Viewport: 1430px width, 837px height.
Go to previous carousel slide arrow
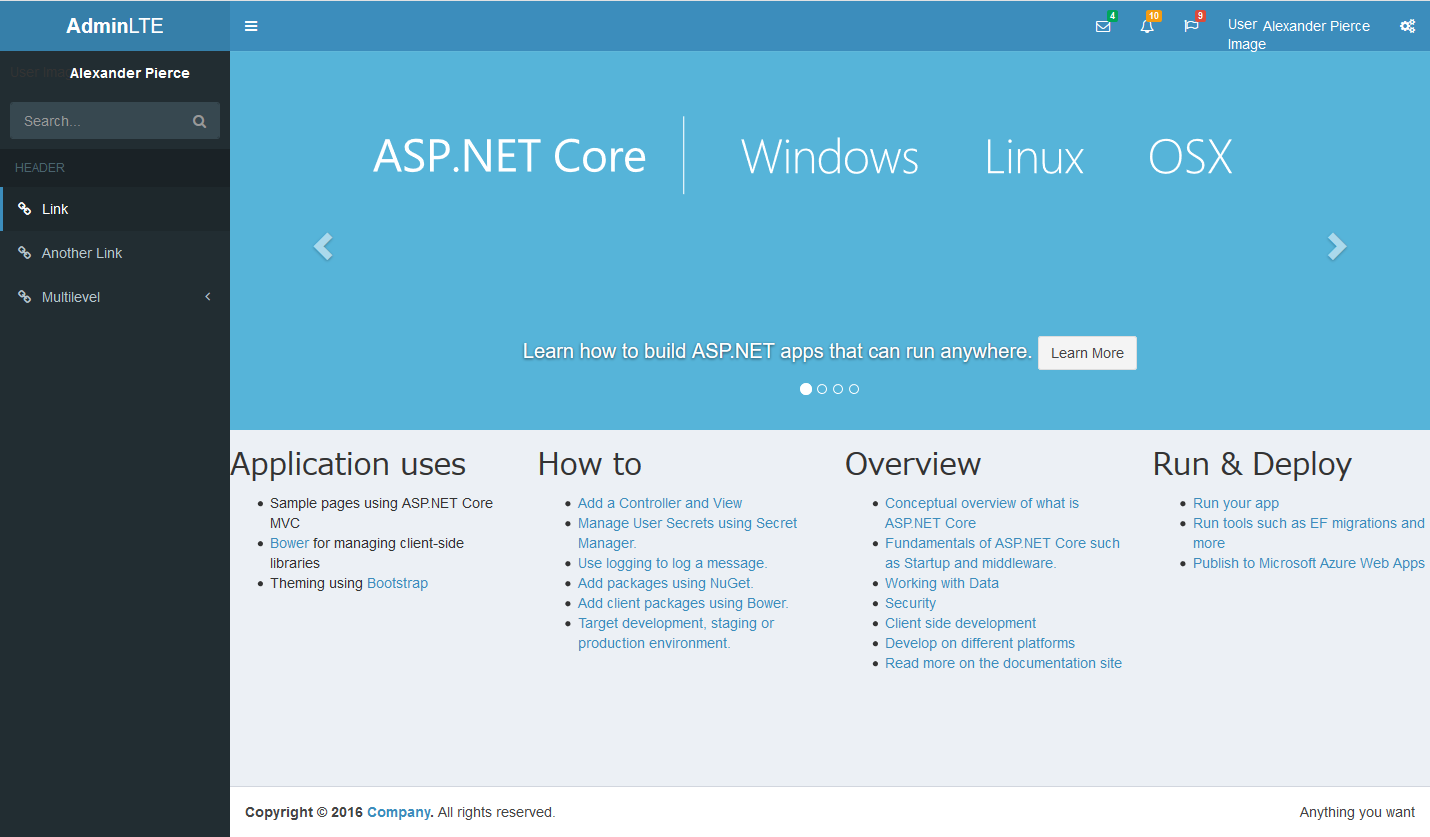322,246
